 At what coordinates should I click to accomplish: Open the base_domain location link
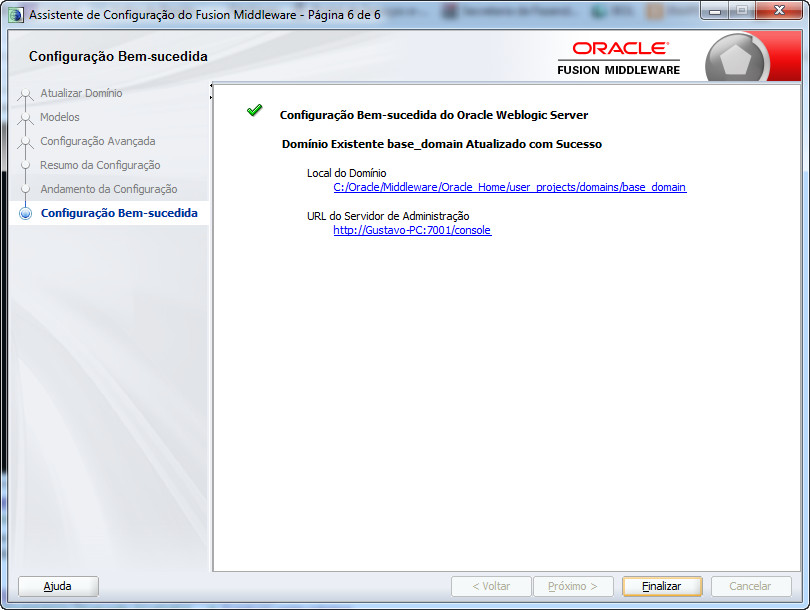tap(510, 187)
